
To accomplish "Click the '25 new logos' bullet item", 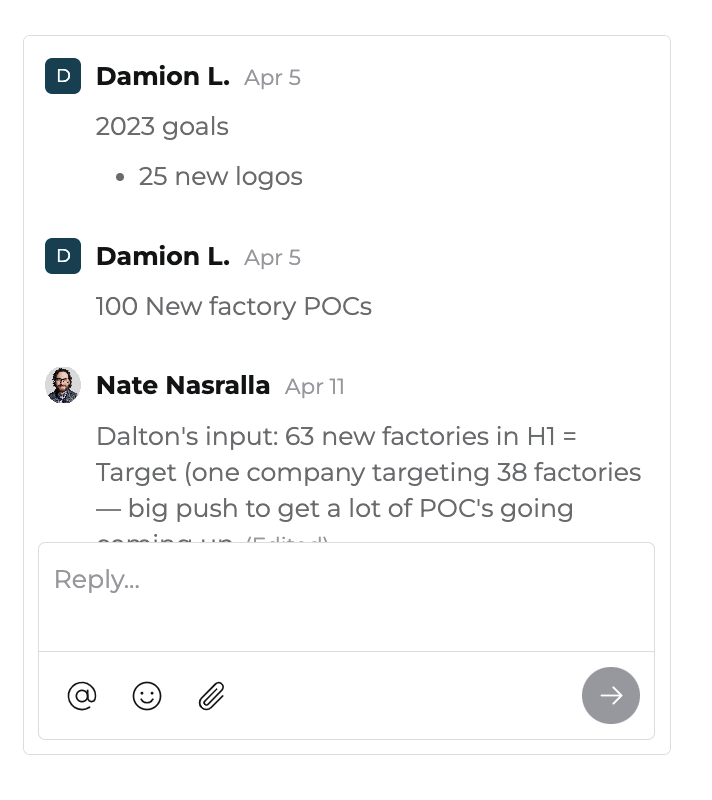I will (x=220, y=177).
